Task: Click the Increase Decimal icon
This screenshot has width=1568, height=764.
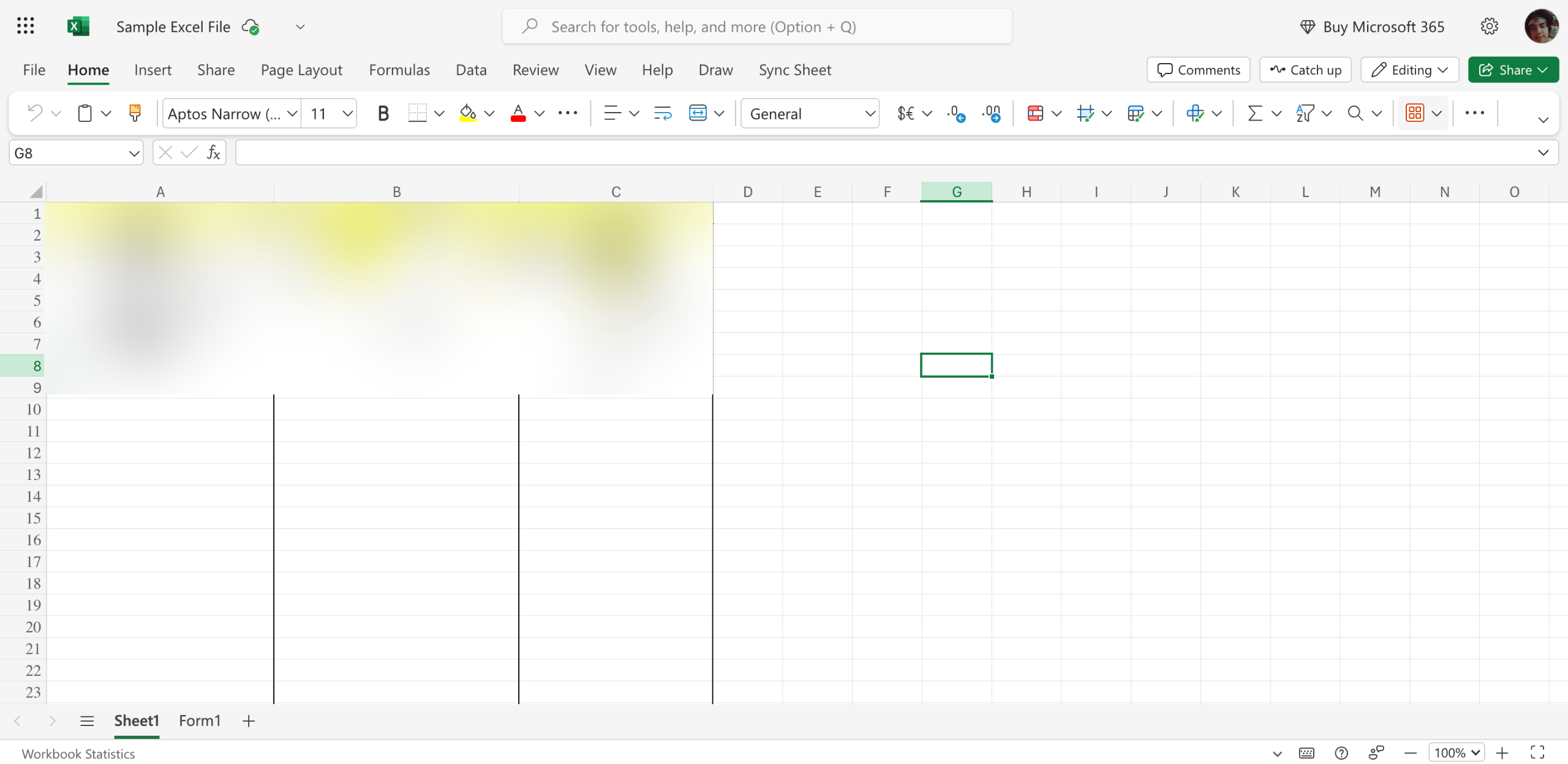Action: click(x=956, y=113)
